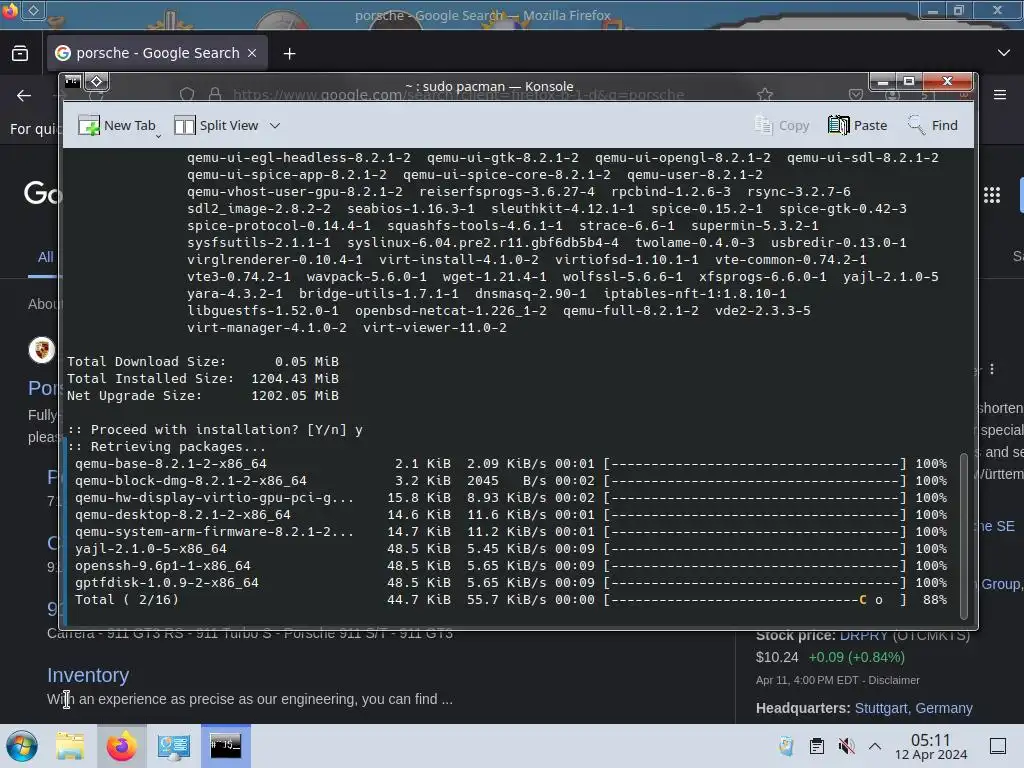
Task: Bookmark page with star icon
Action: [x=765, y=95]
